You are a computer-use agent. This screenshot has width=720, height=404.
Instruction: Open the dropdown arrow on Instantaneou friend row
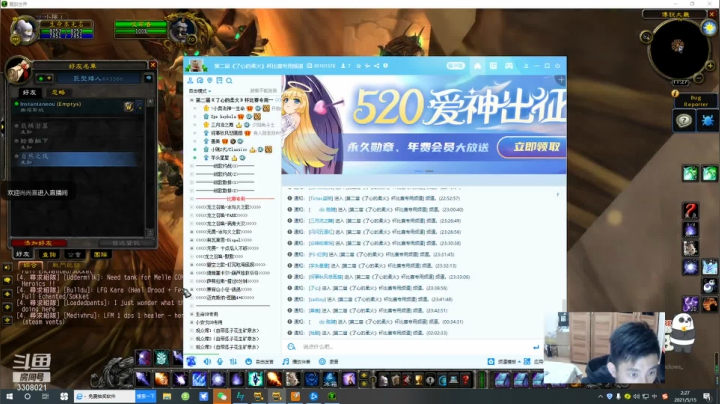140,106
